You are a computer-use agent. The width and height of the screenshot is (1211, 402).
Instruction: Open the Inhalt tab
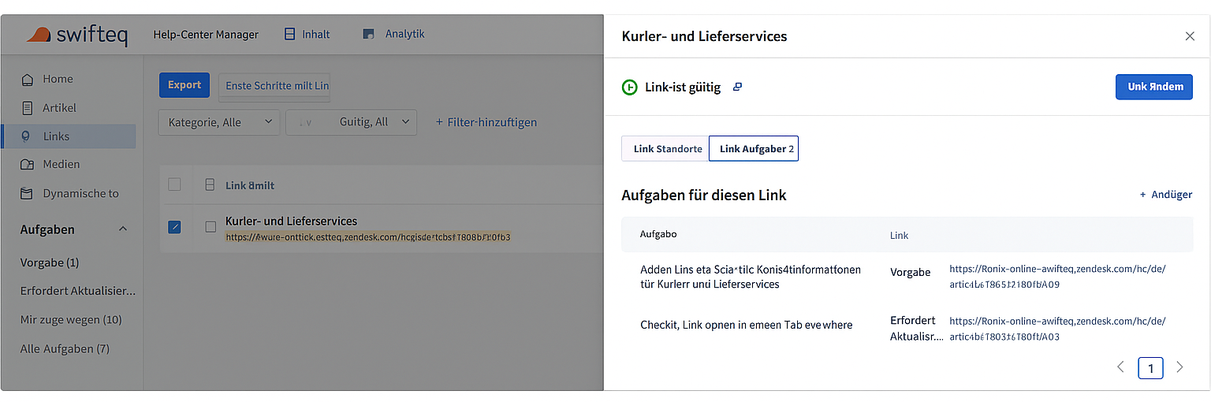[308, 34]
